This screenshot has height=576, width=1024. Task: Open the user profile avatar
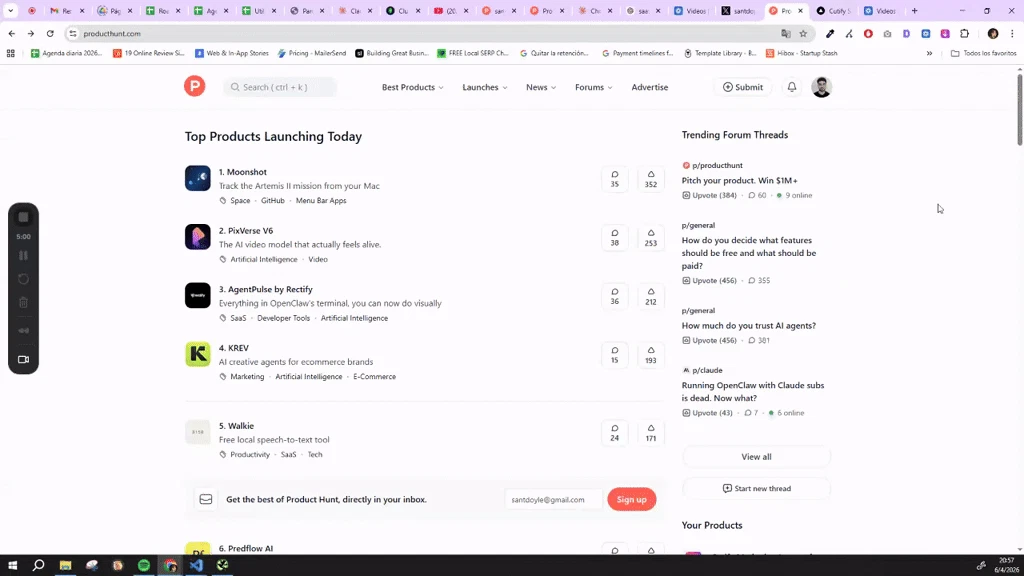(x=822, y=87)
